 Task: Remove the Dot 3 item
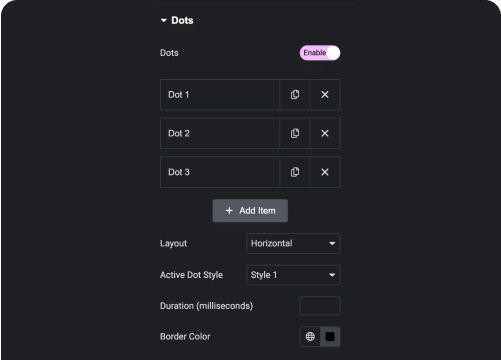[325, 172]
